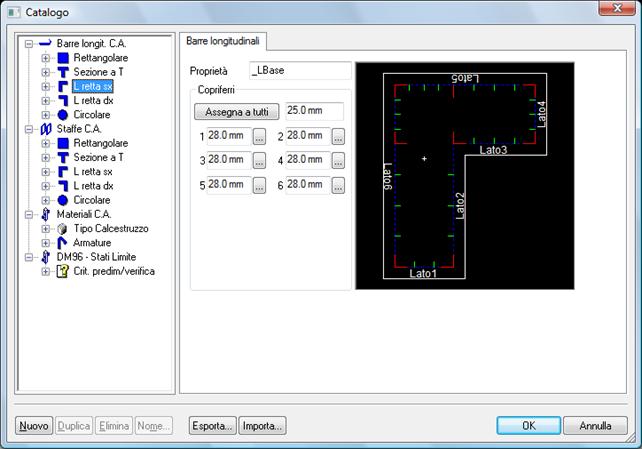
Task: Select the highlighted L retta sx tree item
Action: pyautogui.click(x=93, y=87)
